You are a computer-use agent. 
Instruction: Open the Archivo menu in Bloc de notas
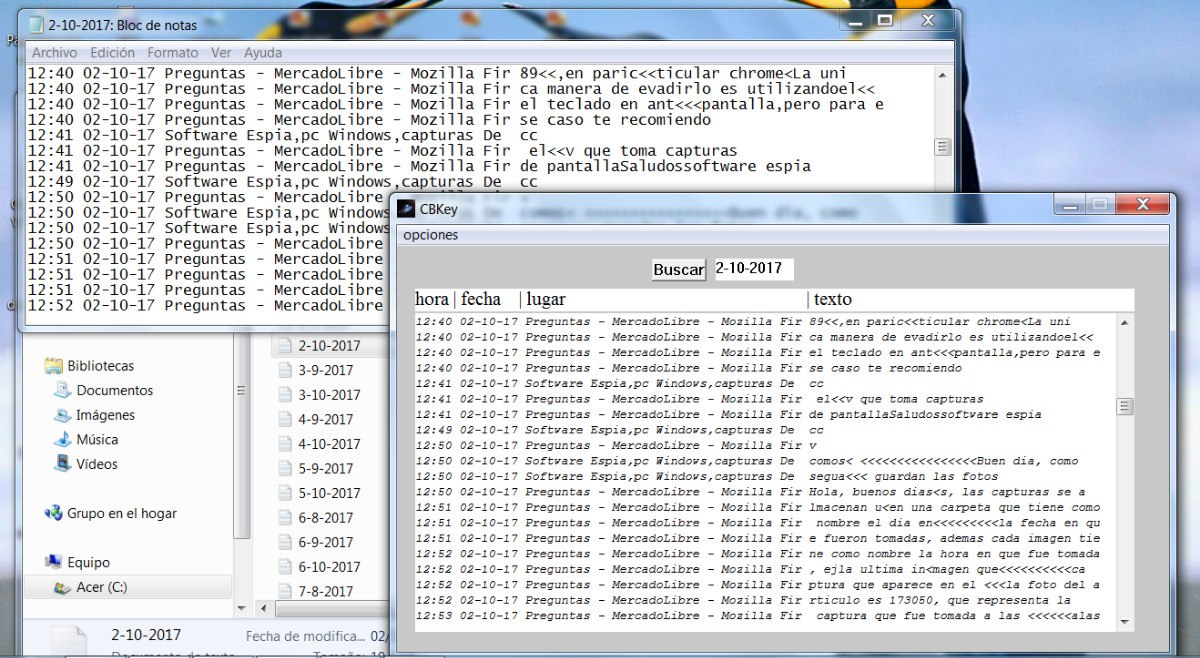54,52
